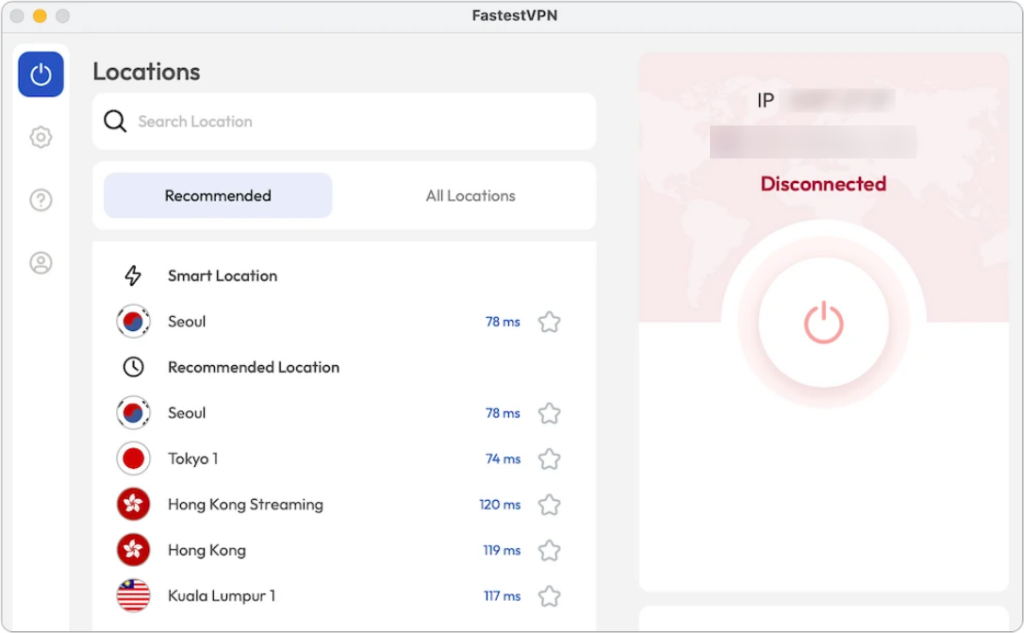Screen dimensions: 1024x633
Task: Choose Hong Kong Streaming from the list
Action: pyautogui.click(x=245, y=505)
